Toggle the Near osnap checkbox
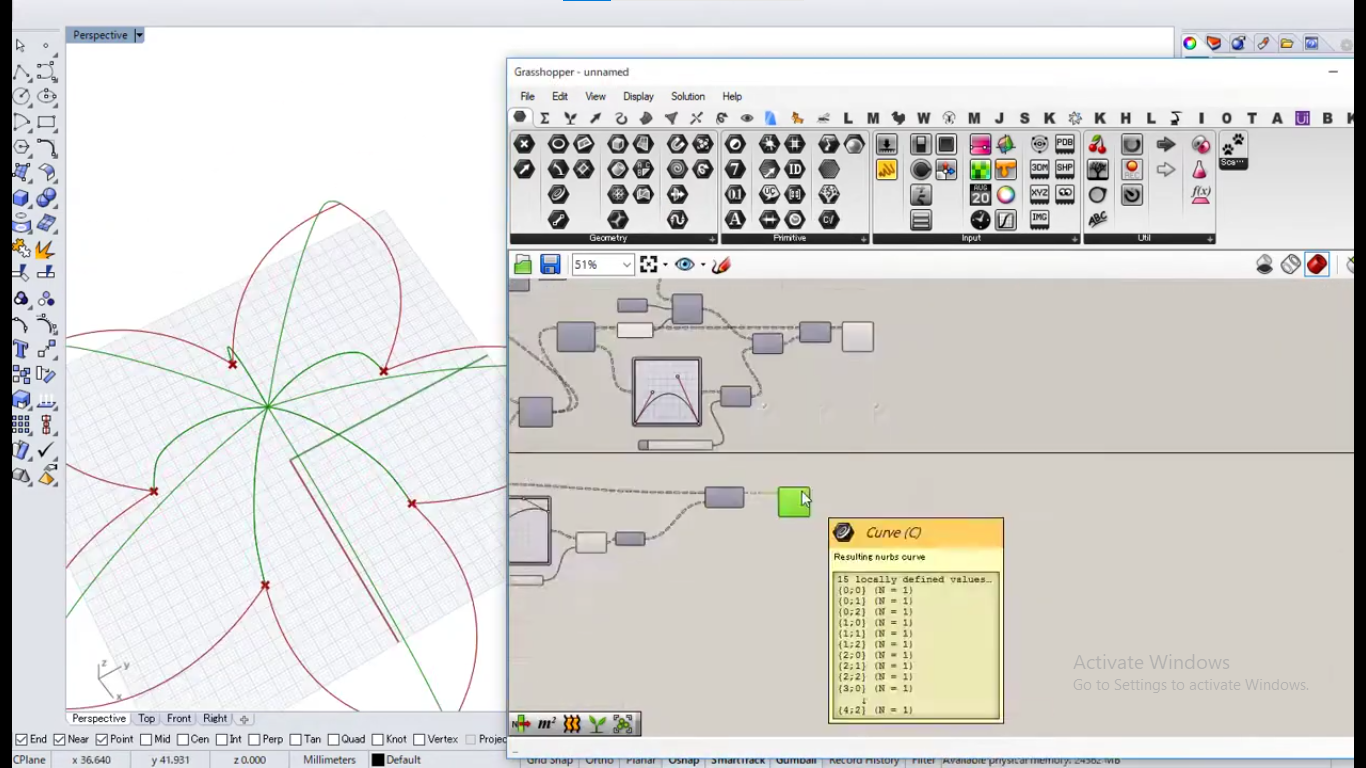1366x768 pixels. tap(59, 739)
